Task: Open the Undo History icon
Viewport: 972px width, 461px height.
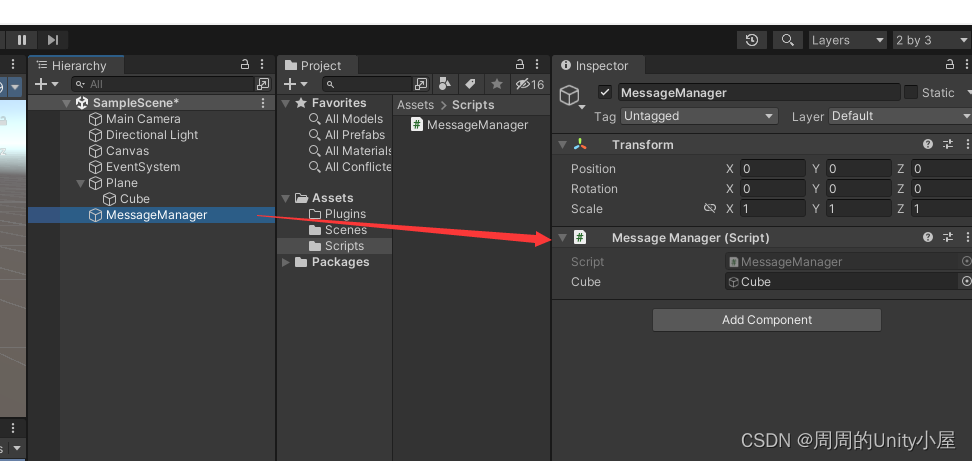Action: coord(752,40)
